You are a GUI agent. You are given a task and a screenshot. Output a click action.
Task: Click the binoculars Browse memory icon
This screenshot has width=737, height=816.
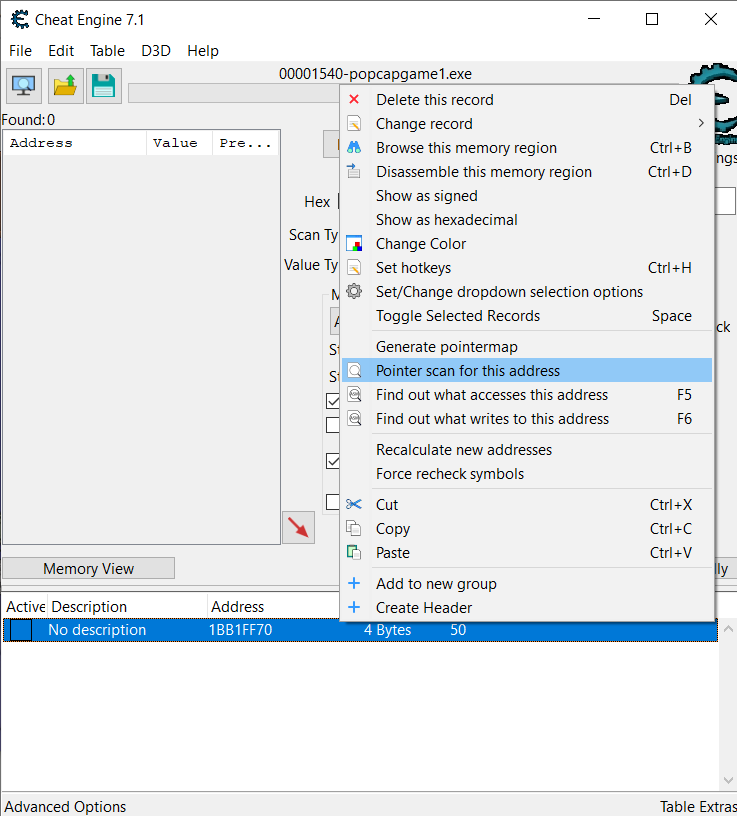[x=354, y=147]
